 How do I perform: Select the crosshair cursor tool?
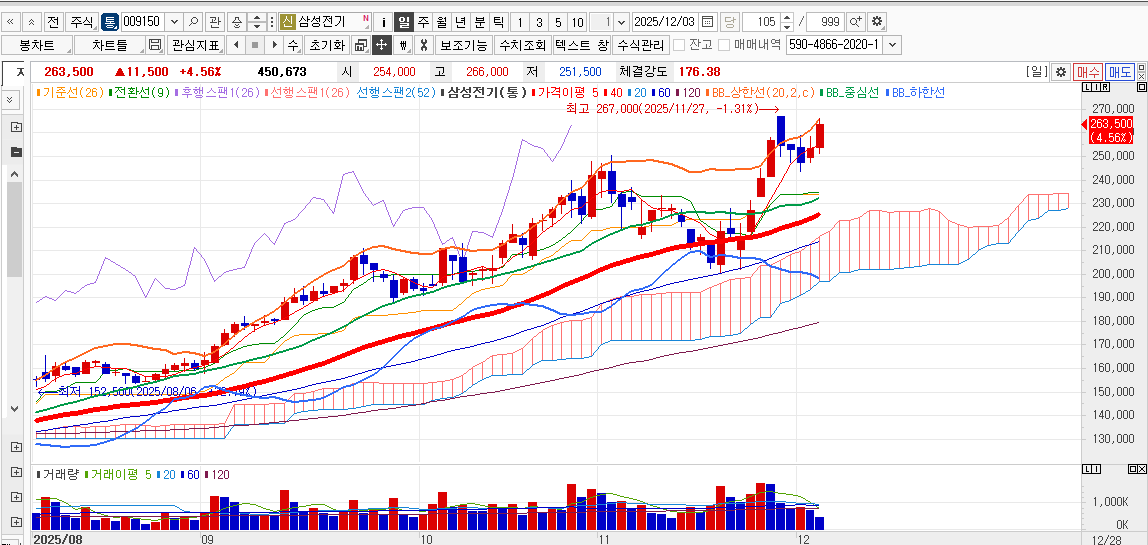(381, 45)
